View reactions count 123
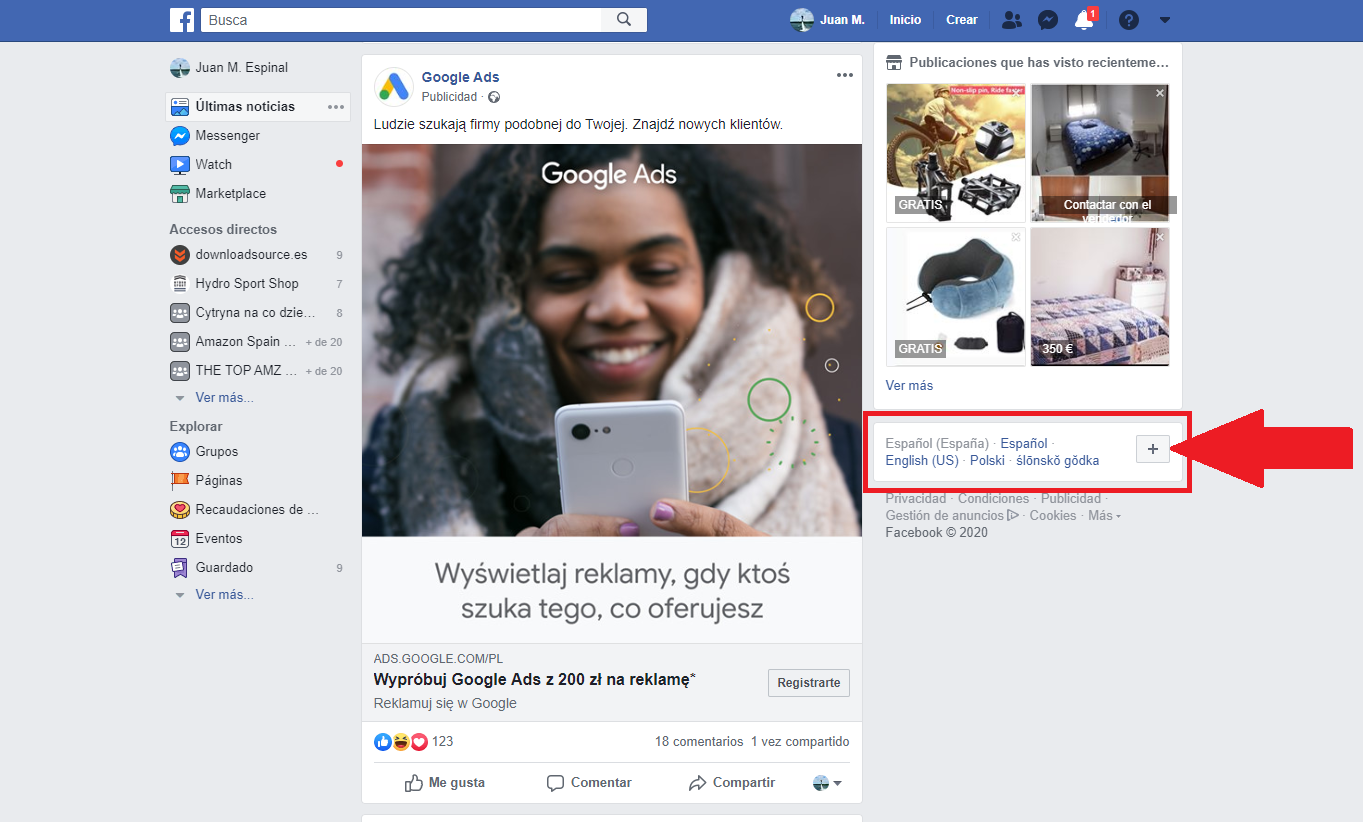The height and width of the screenshot is (822, 1363). tap(442, 742)
